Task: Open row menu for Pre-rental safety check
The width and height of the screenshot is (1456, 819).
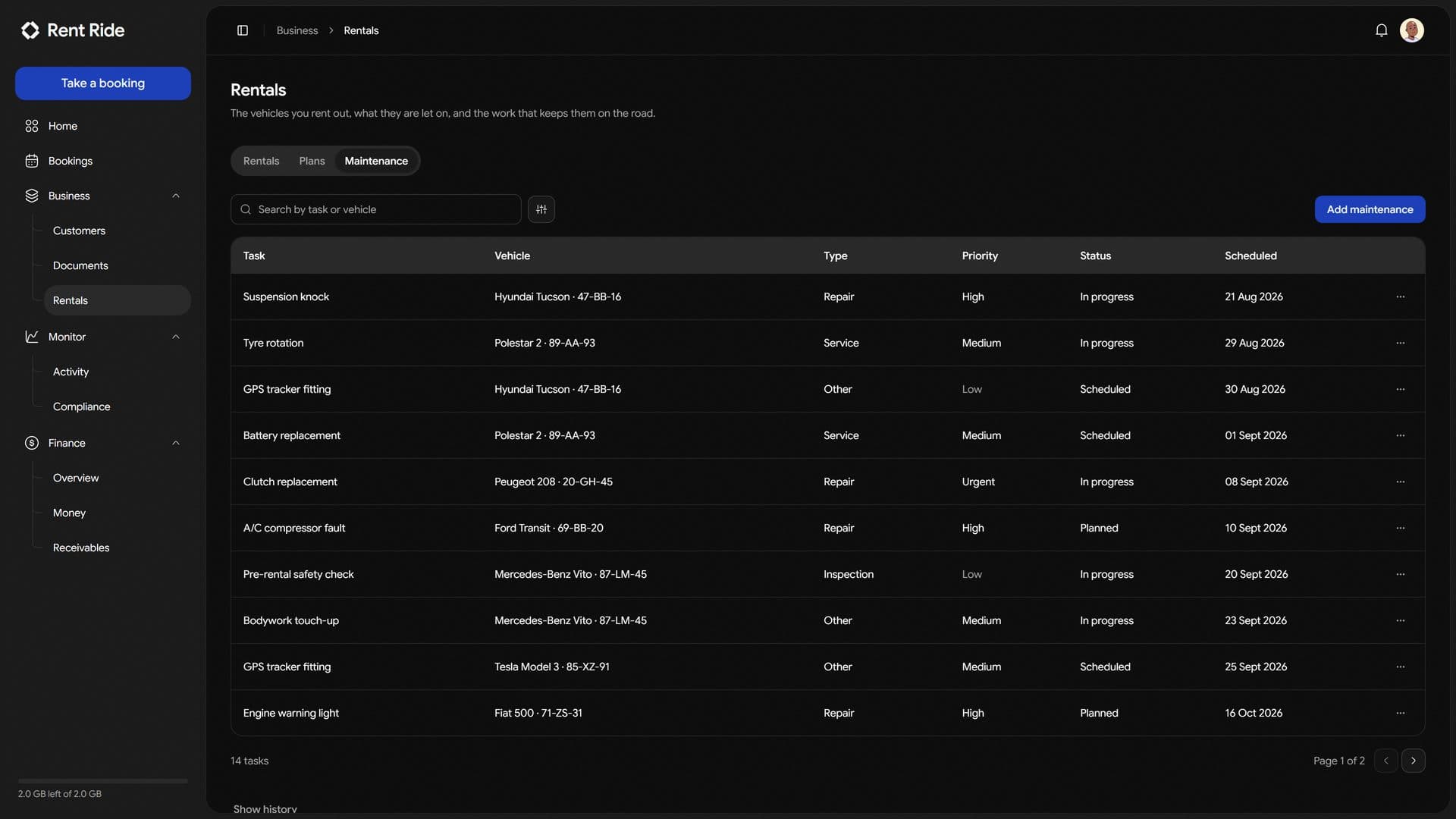Action: [1400, 574]
